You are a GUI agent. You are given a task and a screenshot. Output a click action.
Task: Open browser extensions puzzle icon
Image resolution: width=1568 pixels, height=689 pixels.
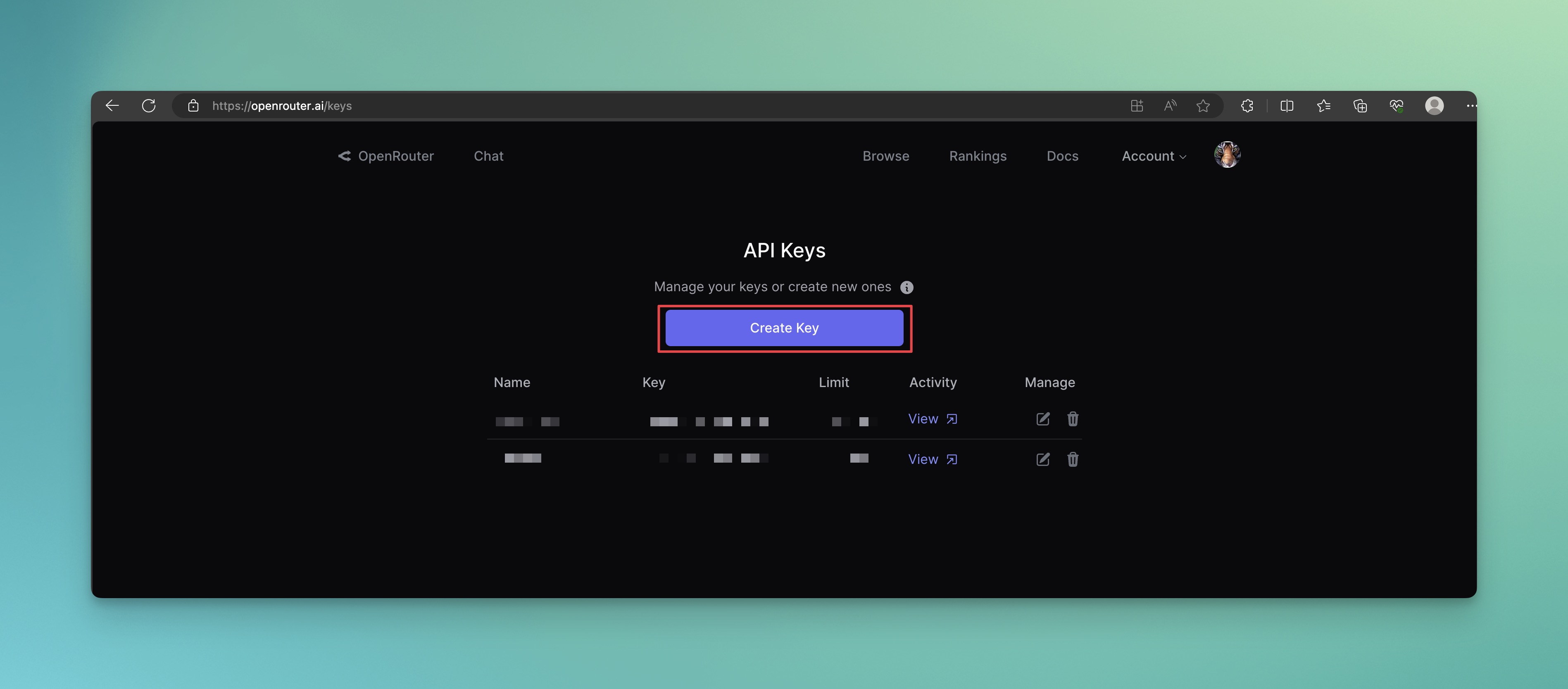[1247, 106]
